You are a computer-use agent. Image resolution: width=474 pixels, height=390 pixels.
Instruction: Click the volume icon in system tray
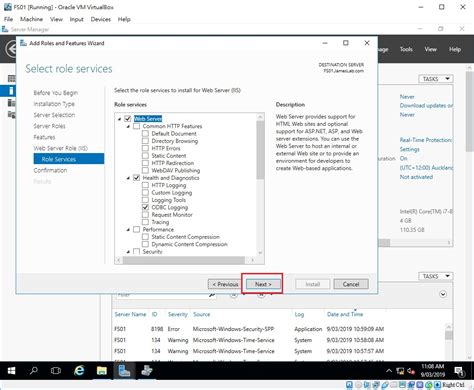pyautogui.click(x=411, y=371)
